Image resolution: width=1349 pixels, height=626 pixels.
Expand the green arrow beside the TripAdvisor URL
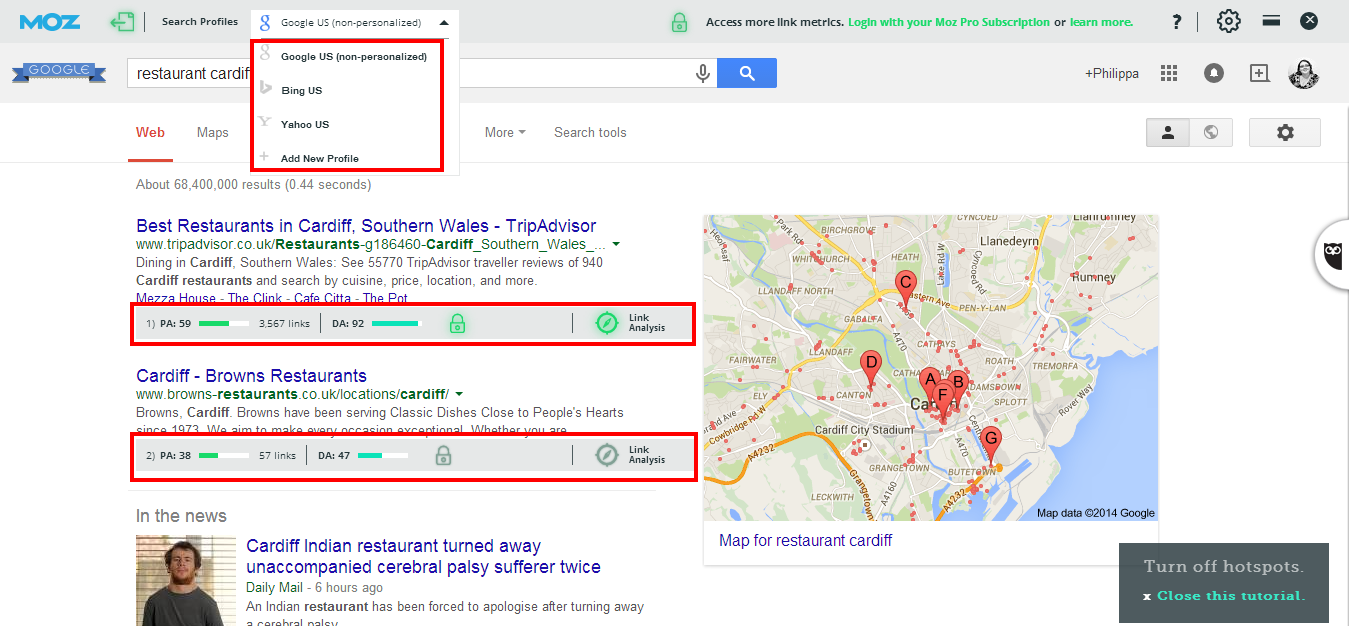(x=616, y=244)
